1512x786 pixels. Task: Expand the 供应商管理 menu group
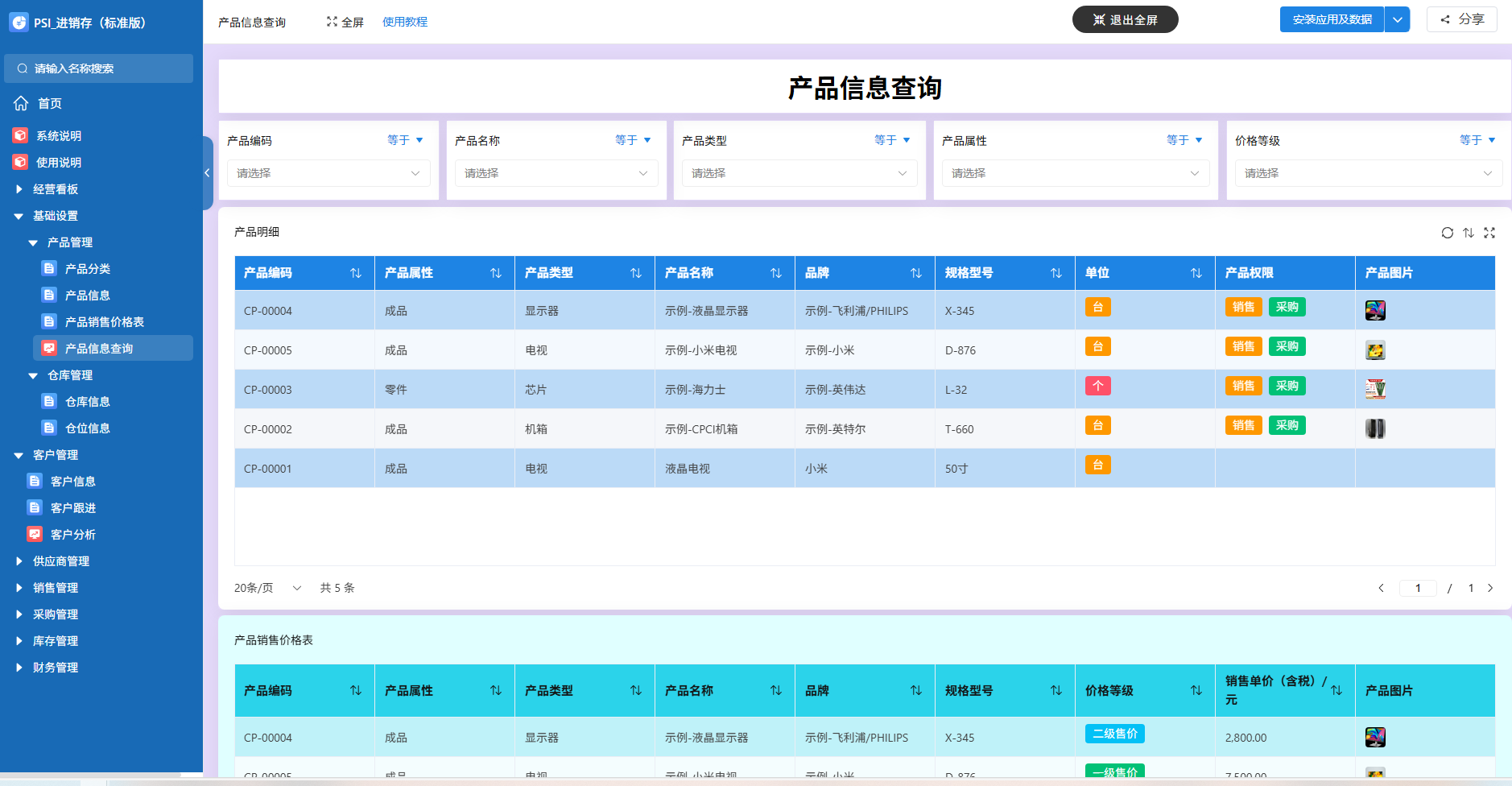point(61,561)
